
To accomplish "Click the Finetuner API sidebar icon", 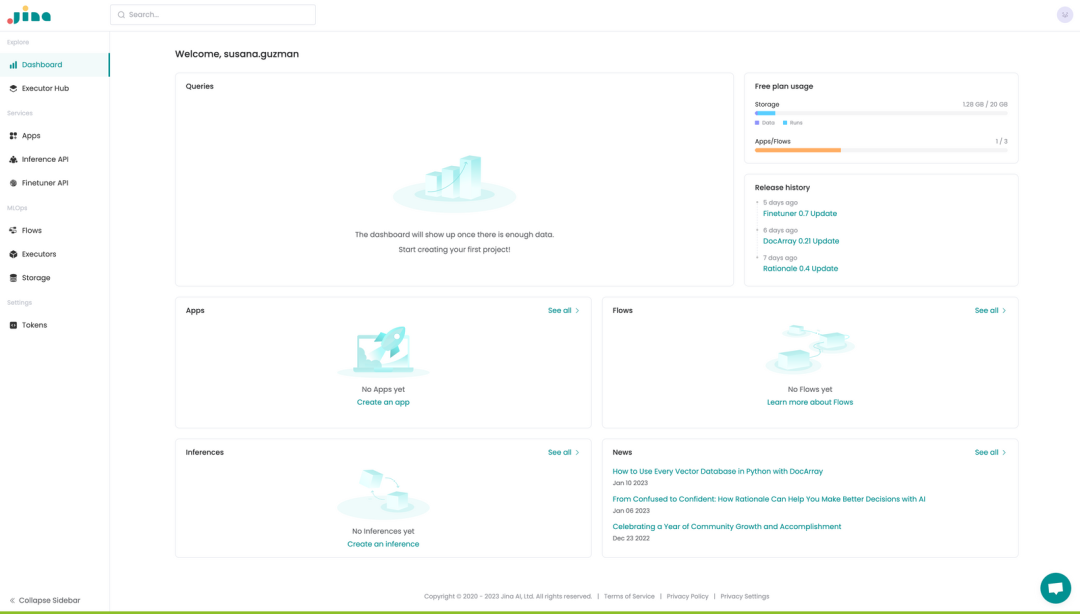I will point(13,183).
